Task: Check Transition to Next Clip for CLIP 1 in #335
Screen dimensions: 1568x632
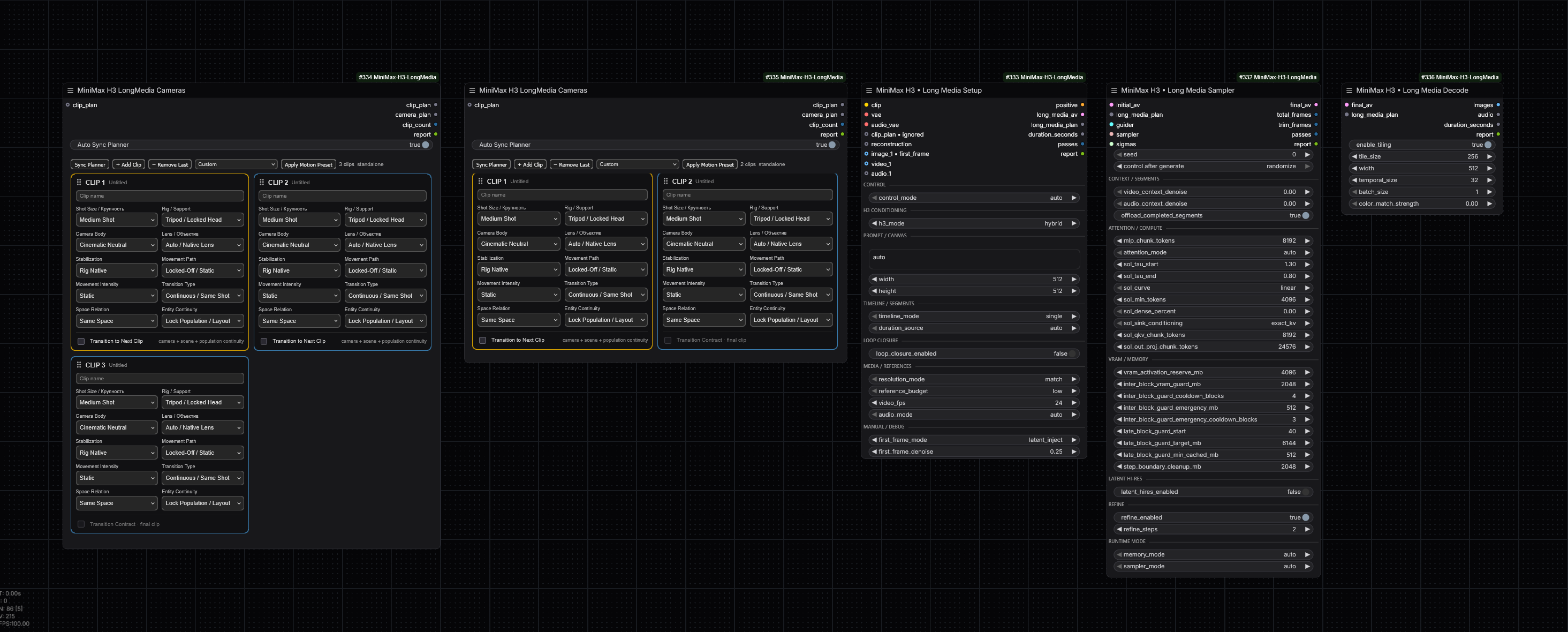Action: click(483, 340)
